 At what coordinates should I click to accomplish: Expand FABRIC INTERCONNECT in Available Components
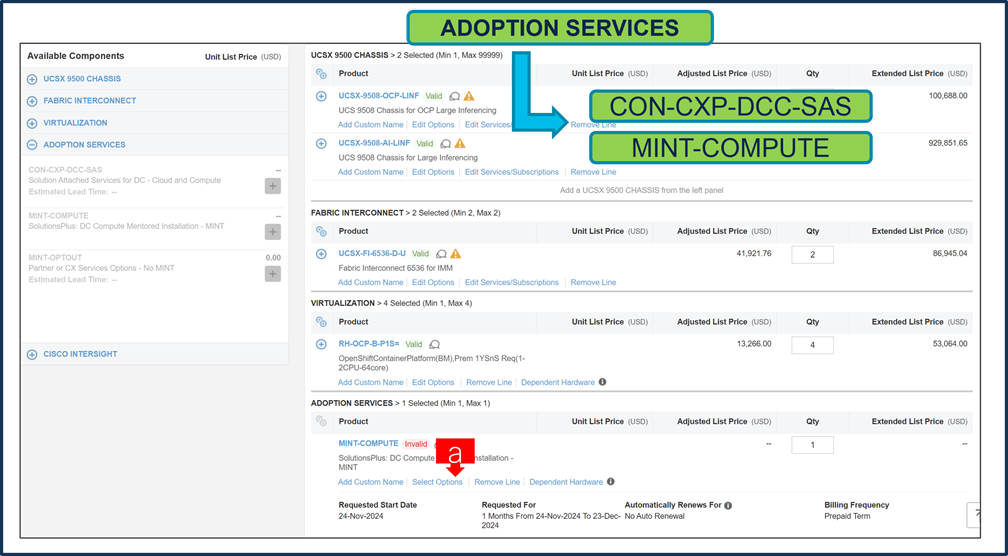coord(32,101)
